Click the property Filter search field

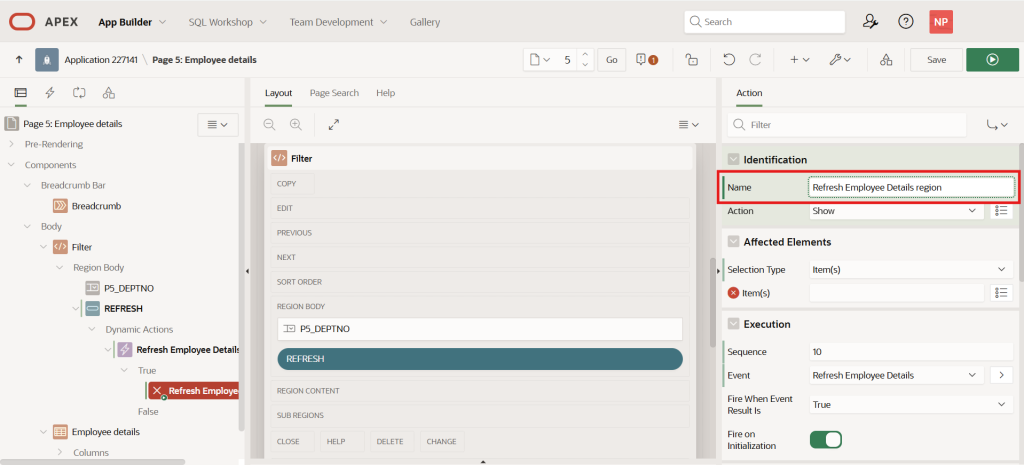847,124
